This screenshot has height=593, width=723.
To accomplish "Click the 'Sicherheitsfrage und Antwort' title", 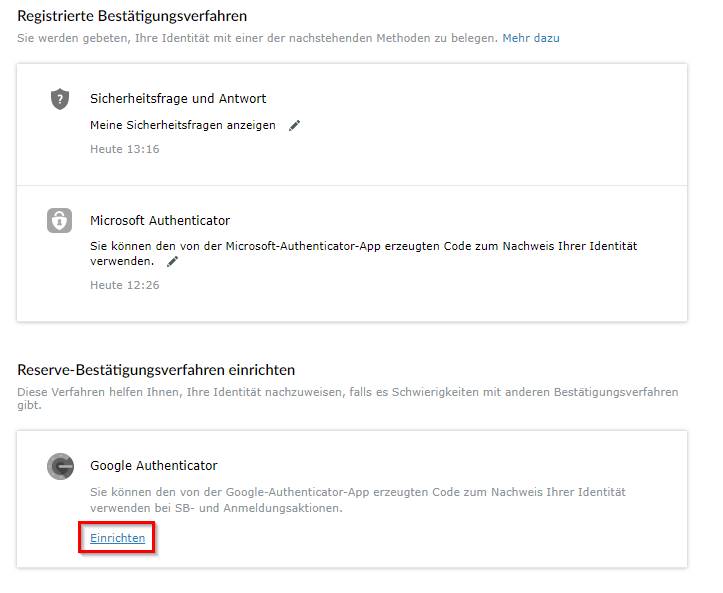I will click(178, 98).
